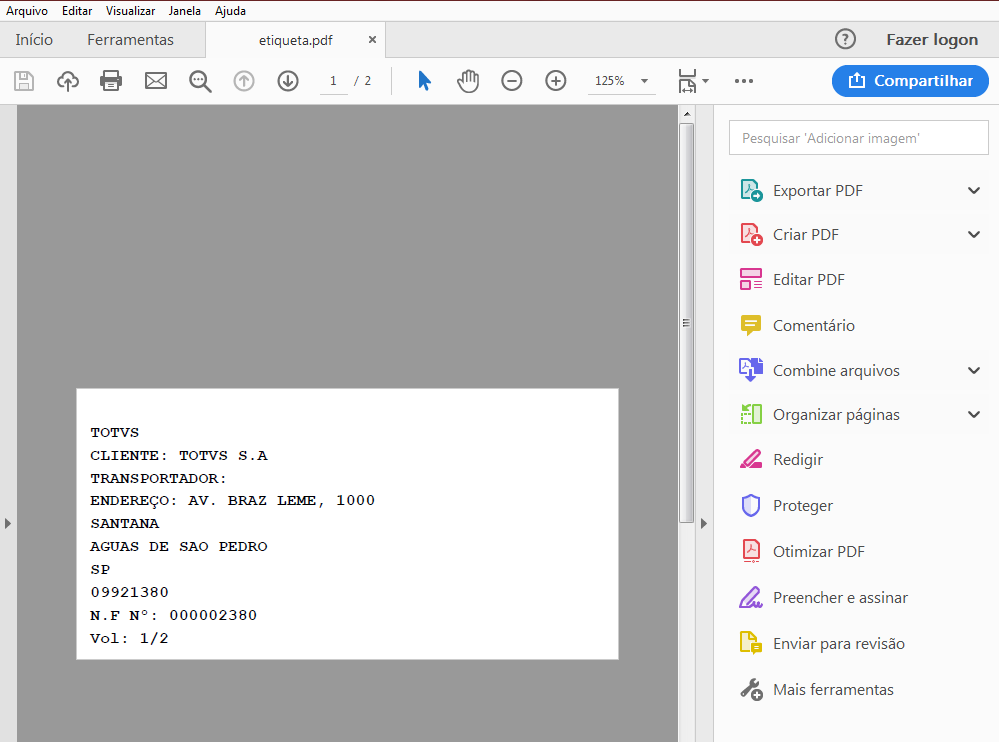Expand the Exportar PDF chevron
Screen dimensions: 999x742
point(974,190)
